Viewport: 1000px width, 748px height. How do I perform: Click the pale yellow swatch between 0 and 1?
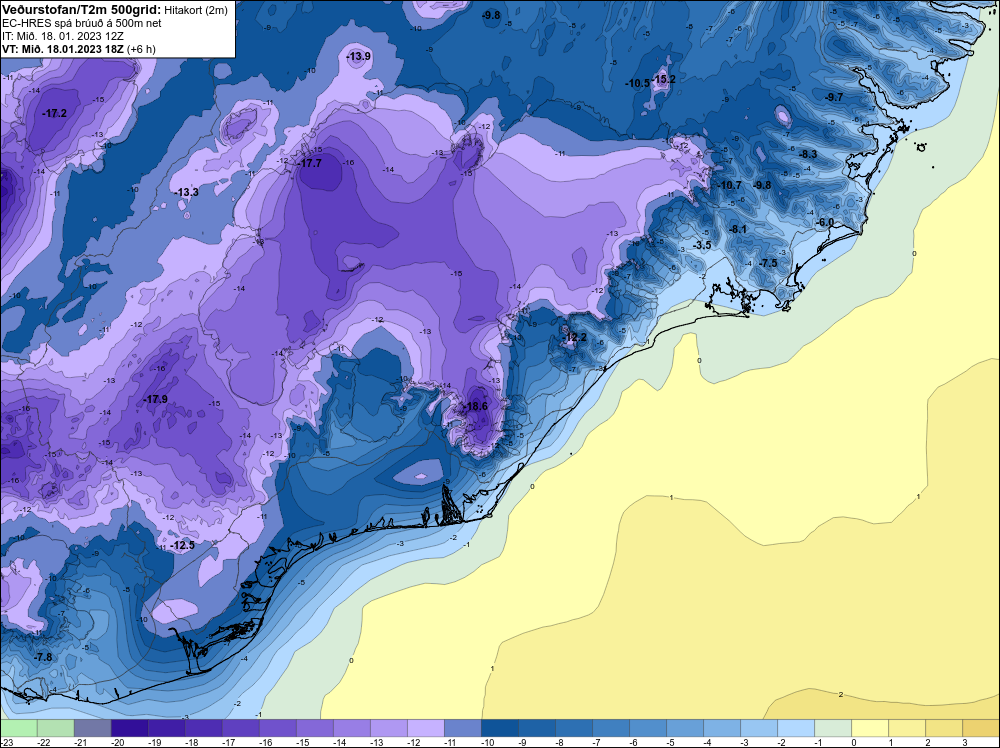pos(870,728)
